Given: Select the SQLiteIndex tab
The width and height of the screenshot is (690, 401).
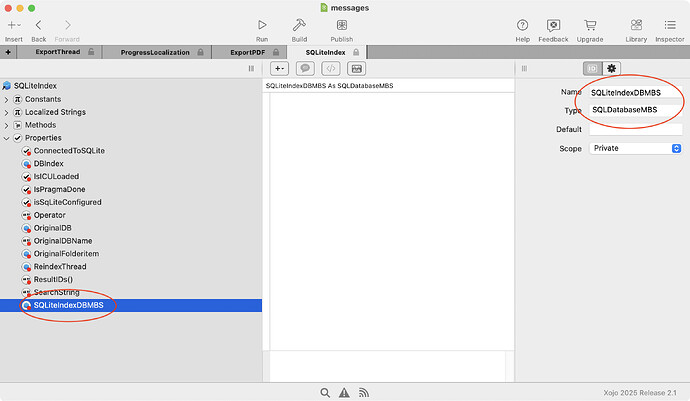Looking at the screenshot, I should (326, 52).
